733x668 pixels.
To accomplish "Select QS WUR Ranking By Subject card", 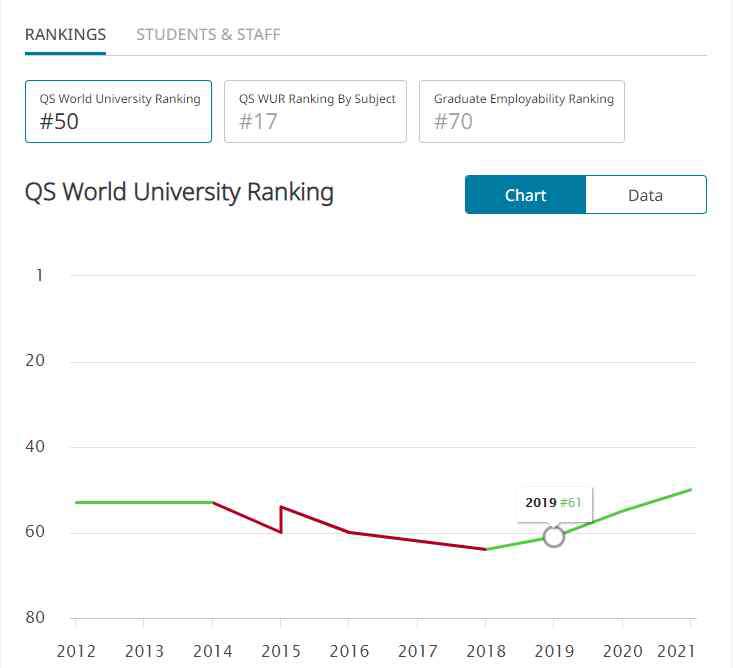I will [316, 111].
